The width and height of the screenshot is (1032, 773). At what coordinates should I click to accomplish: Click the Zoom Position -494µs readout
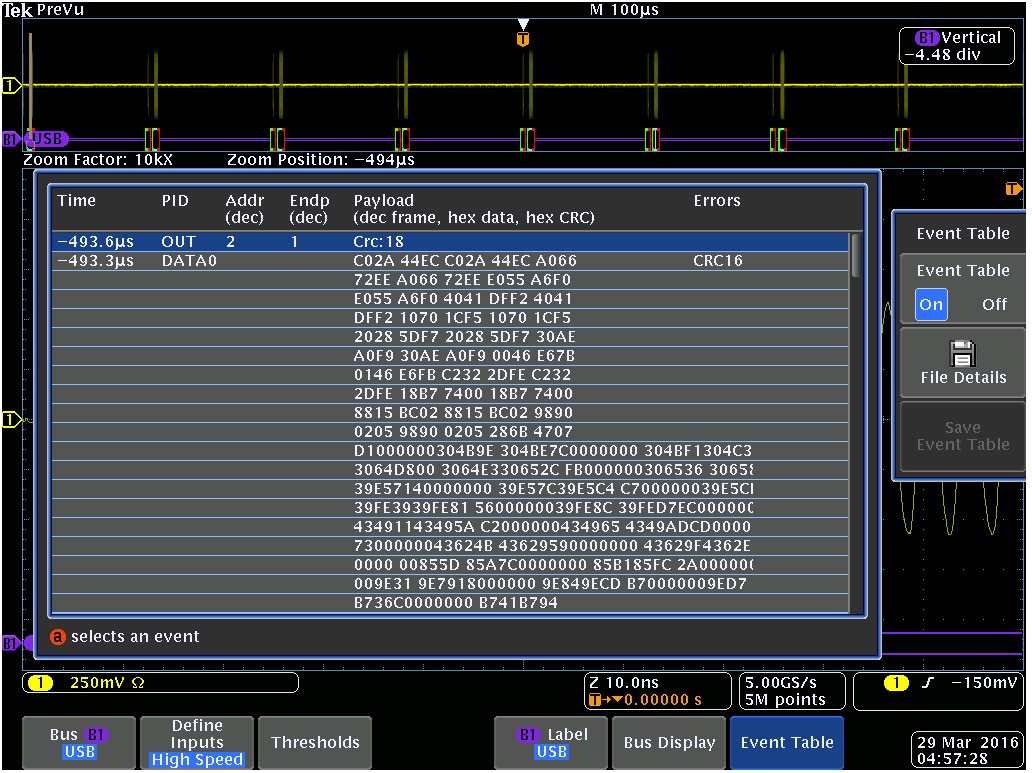321,159
